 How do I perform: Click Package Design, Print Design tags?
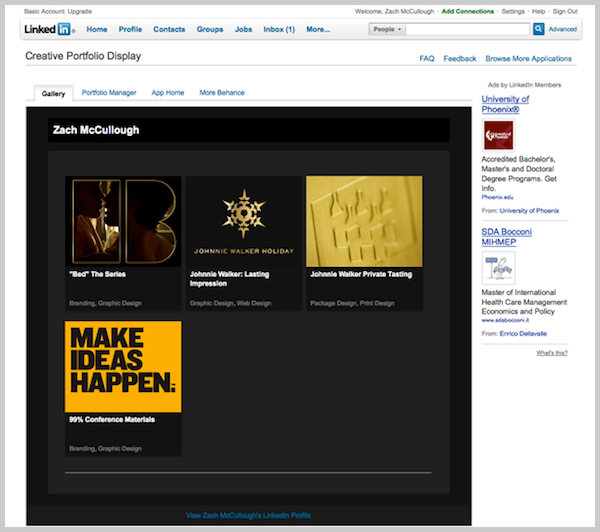click(352, 303)
